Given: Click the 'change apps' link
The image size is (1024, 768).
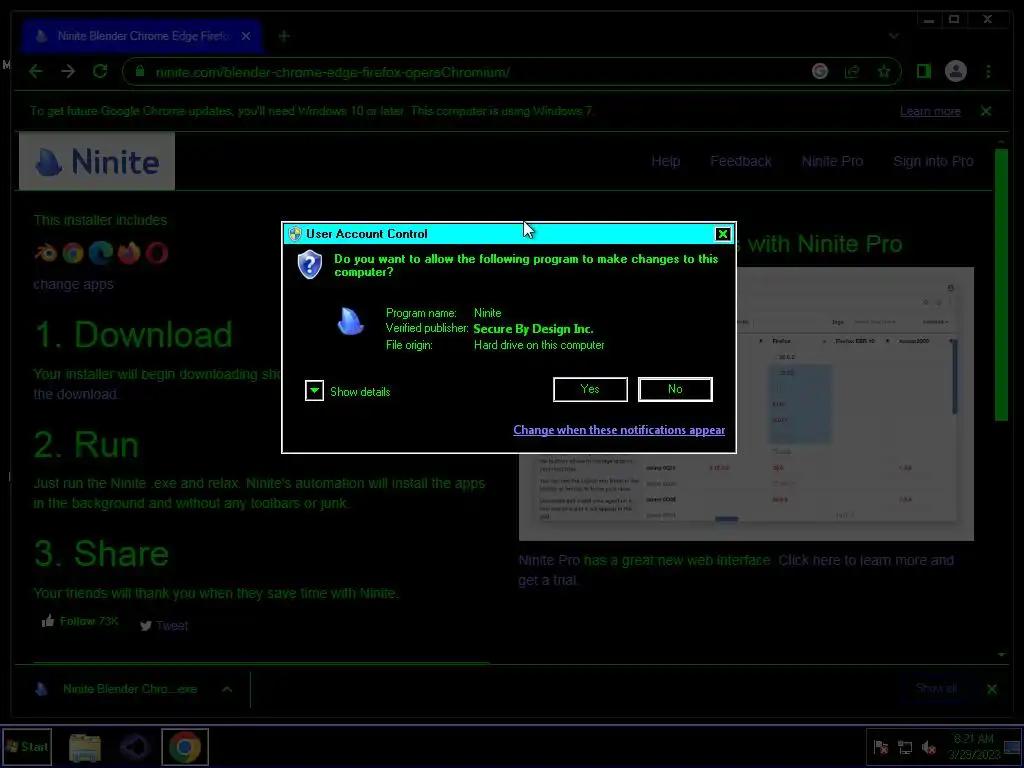Looking at the screenshot, I should (x=73, y=284).
